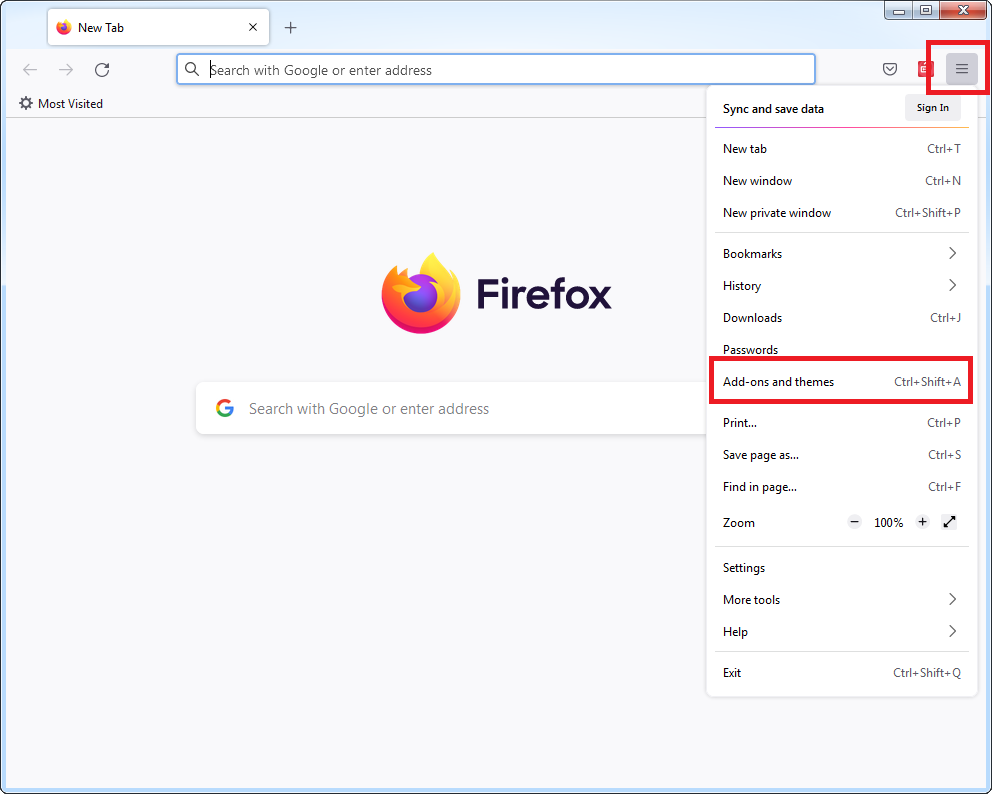This screenshot has width=992, height=794.
Task: Maximize the Firefox window
Action: coord(926,11)
